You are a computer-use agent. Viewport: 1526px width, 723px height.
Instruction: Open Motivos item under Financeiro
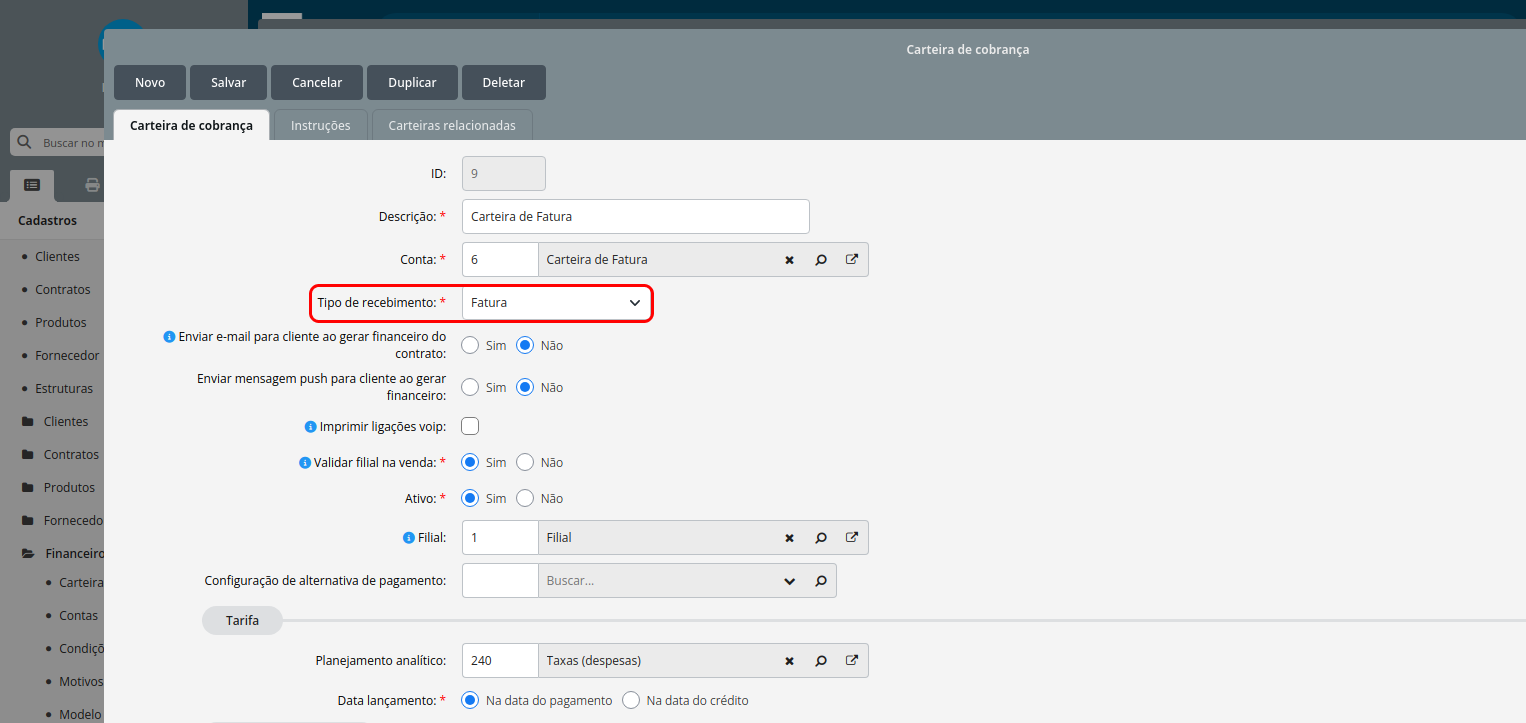(x=81, y=682)
